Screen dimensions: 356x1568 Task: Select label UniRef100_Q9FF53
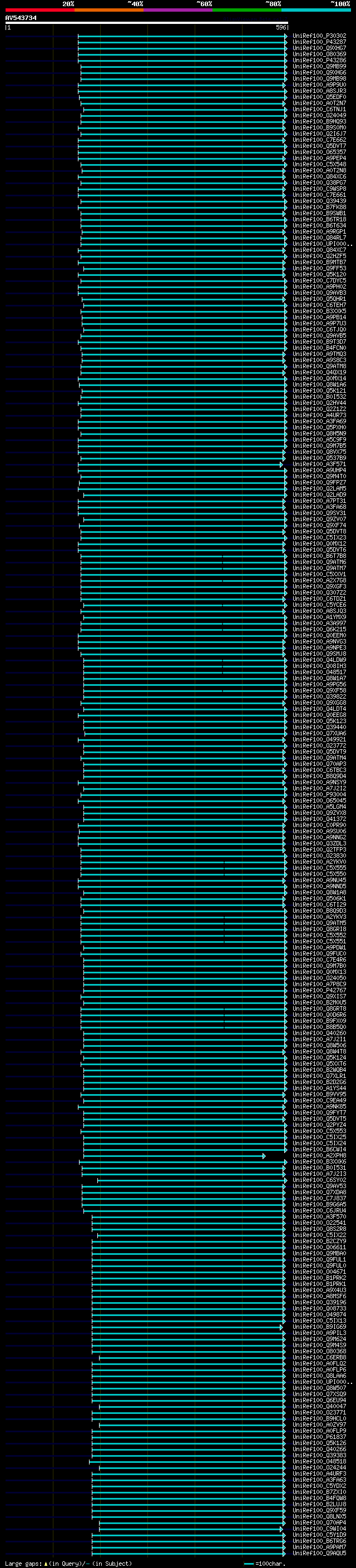319,269
